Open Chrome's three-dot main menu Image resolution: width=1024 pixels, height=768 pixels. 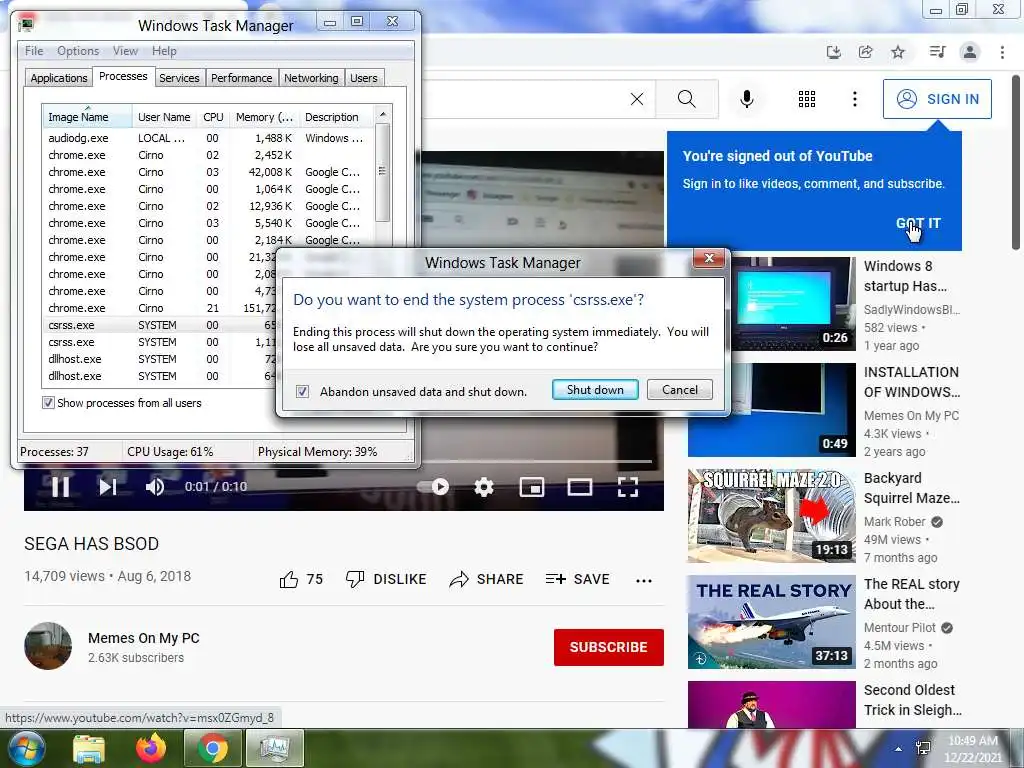coord(1002,52)
